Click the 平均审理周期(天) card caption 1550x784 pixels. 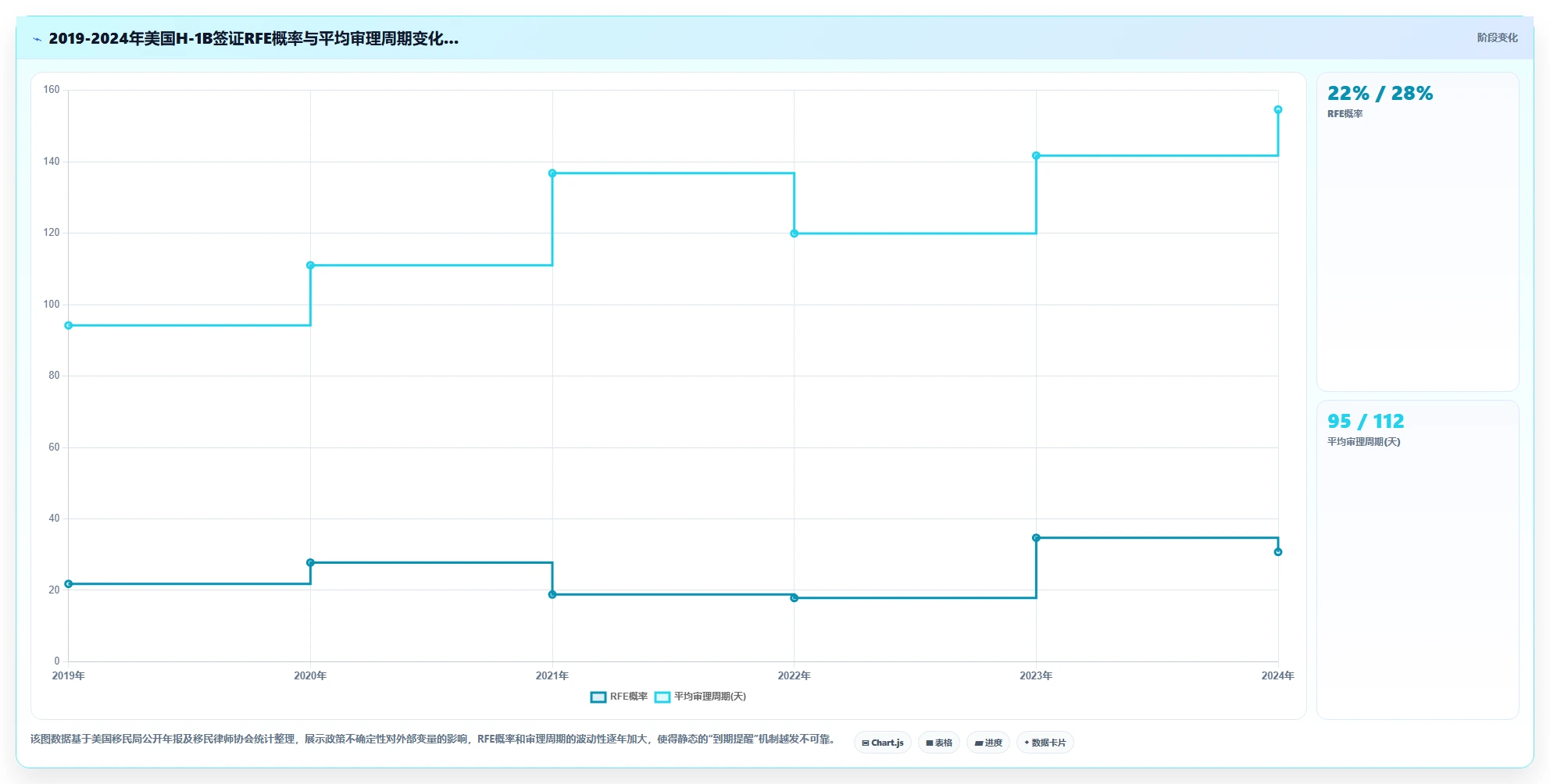pos(1363,442)
